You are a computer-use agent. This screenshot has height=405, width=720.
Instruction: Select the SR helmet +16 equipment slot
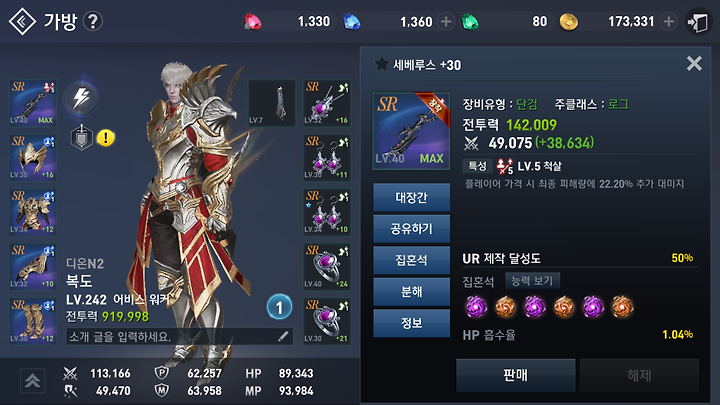pyautogui.click(x=33, y=158)
